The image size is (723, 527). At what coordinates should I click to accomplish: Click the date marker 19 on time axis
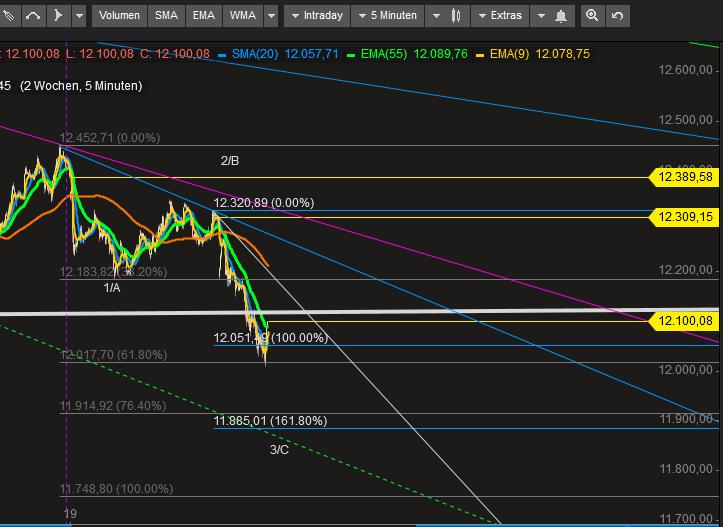70,514
